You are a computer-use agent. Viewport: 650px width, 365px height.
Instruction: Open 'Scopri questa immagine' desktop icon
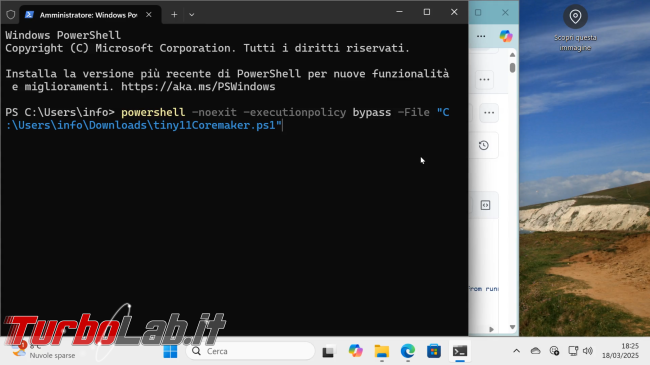click(x=575, y=28)
